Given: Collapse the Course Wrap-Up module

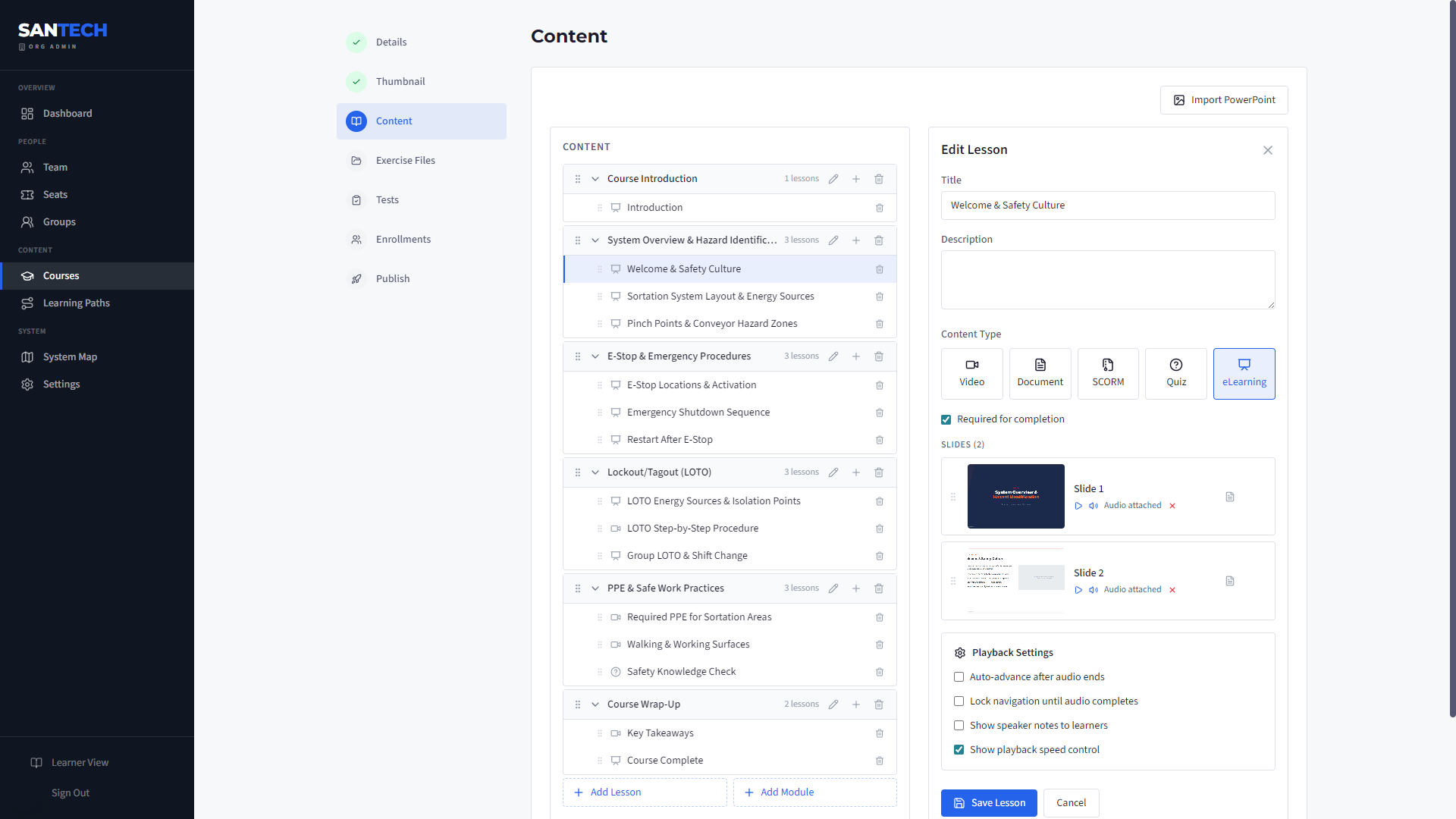Looking at the screenshot, I should (595, 704).
